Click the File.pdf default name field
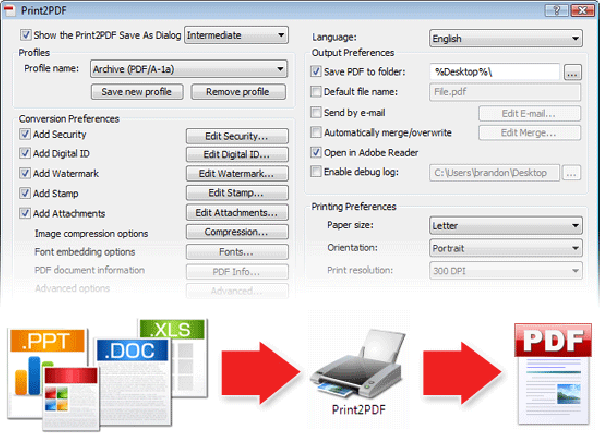The height and width of the screenshot is (436, 600). click(x=505, y=92)
